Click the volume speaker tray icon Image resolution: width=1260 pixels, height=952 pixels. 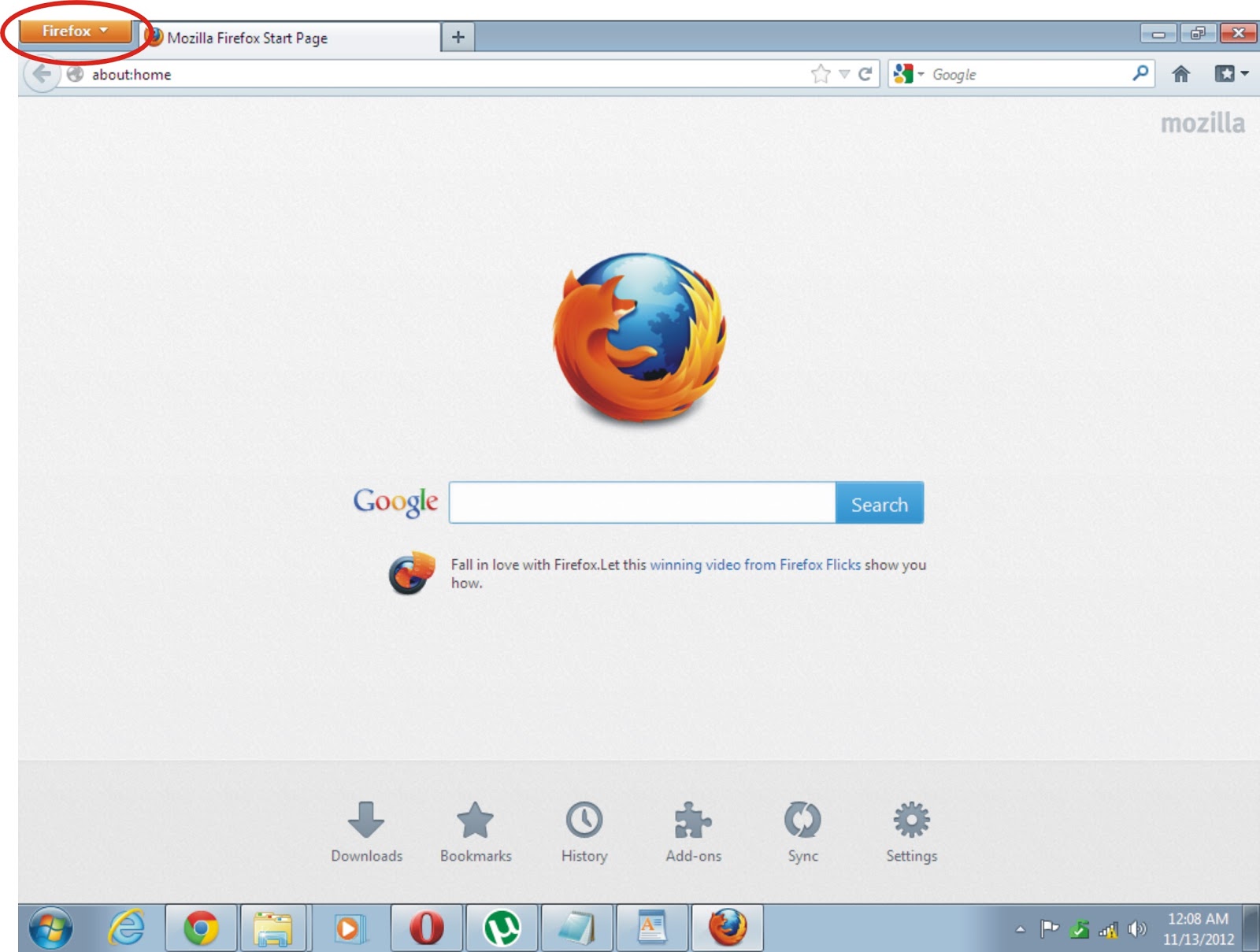(1136, 929)
